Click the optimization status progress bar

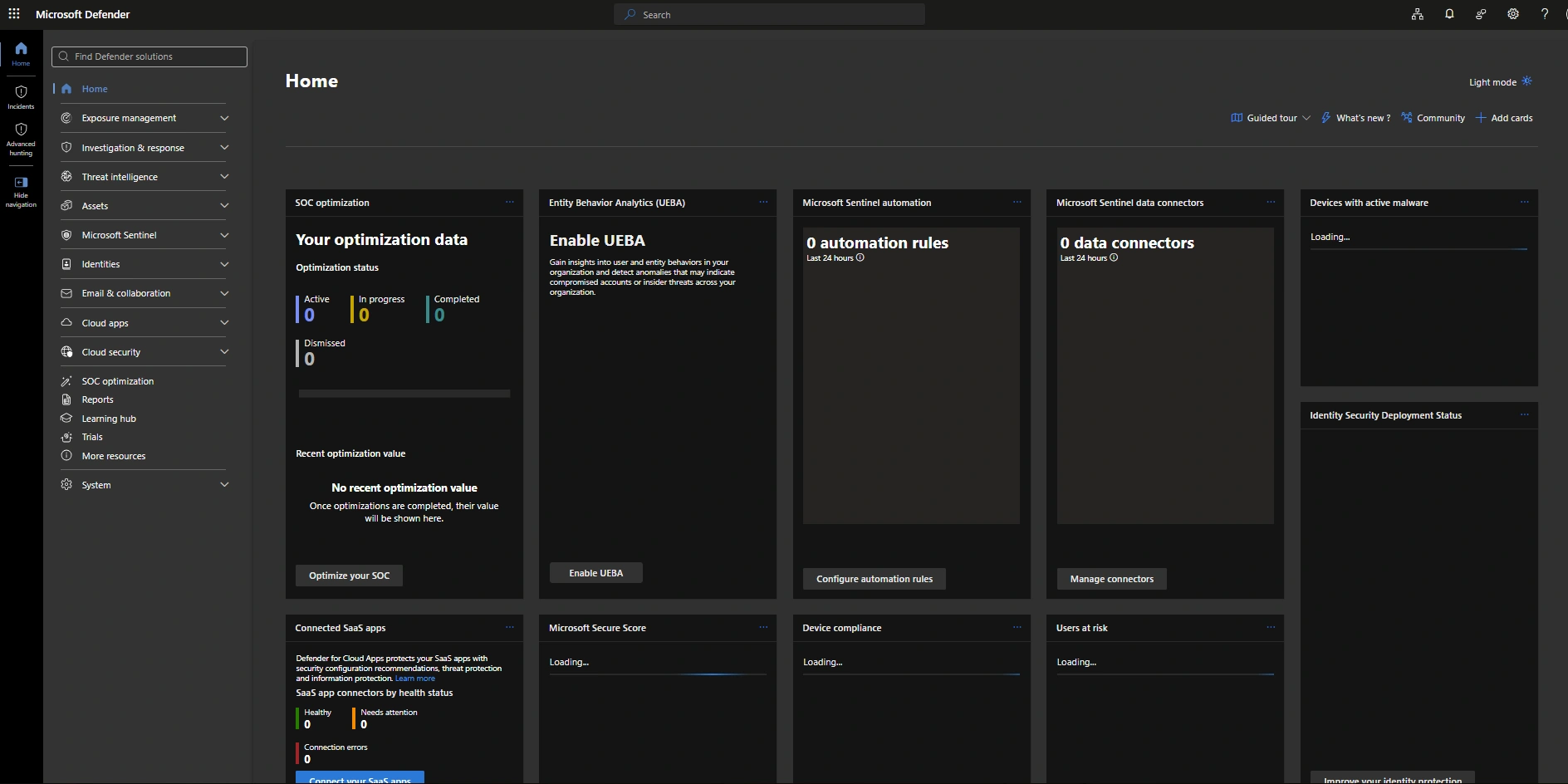(x=404, y=394)
